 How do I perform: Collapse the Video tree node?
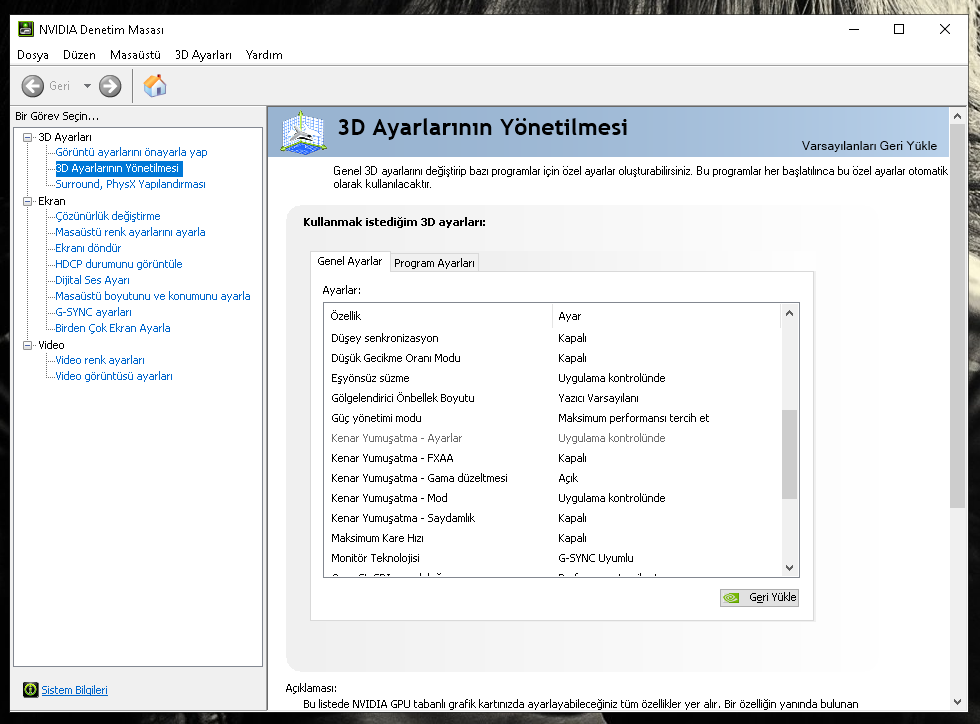pos(28,345)
